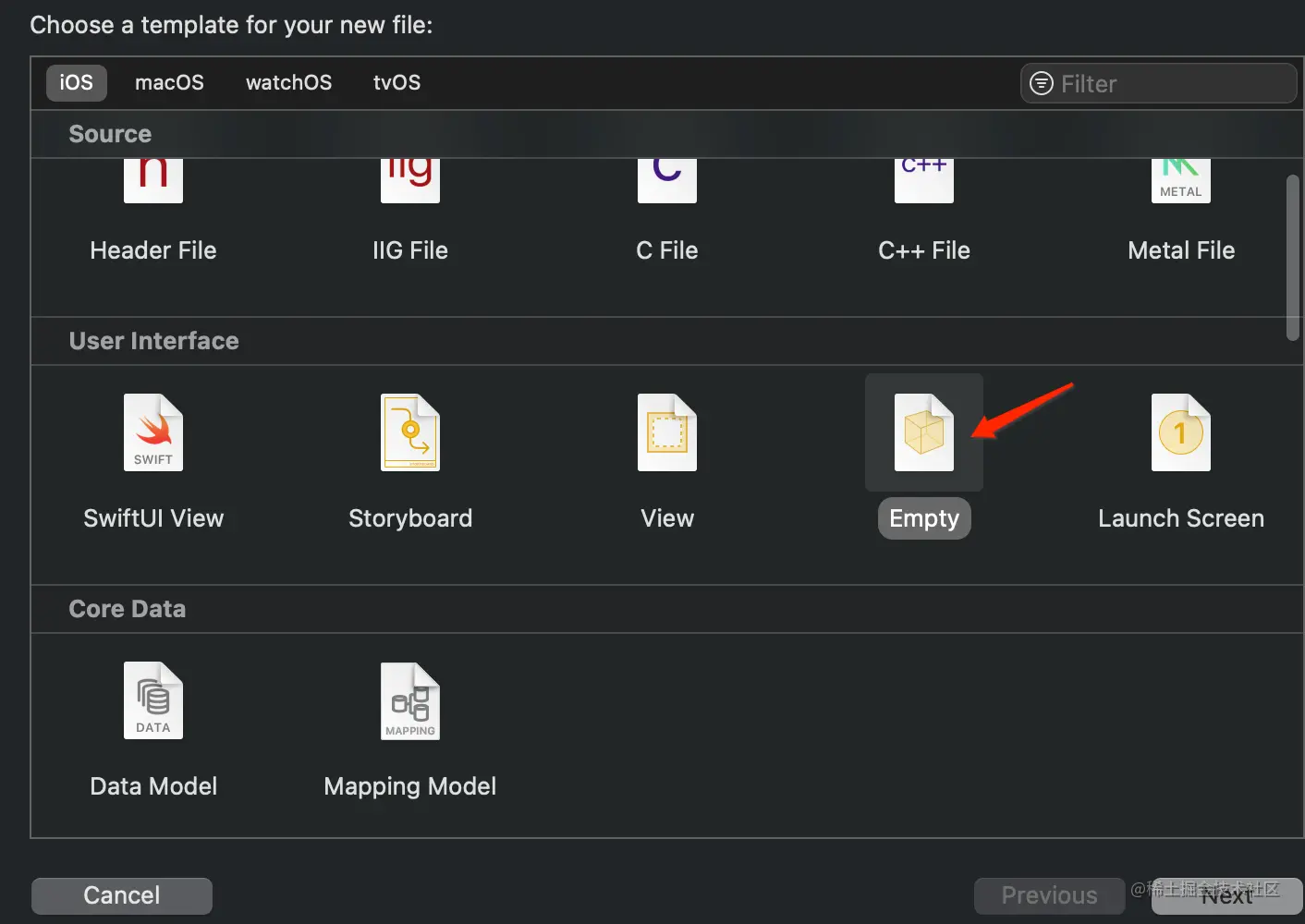The height and width of the screenshot is (924, 1305).
Task: Click the filter icon in search field
Action: (x=1042, y=83)
